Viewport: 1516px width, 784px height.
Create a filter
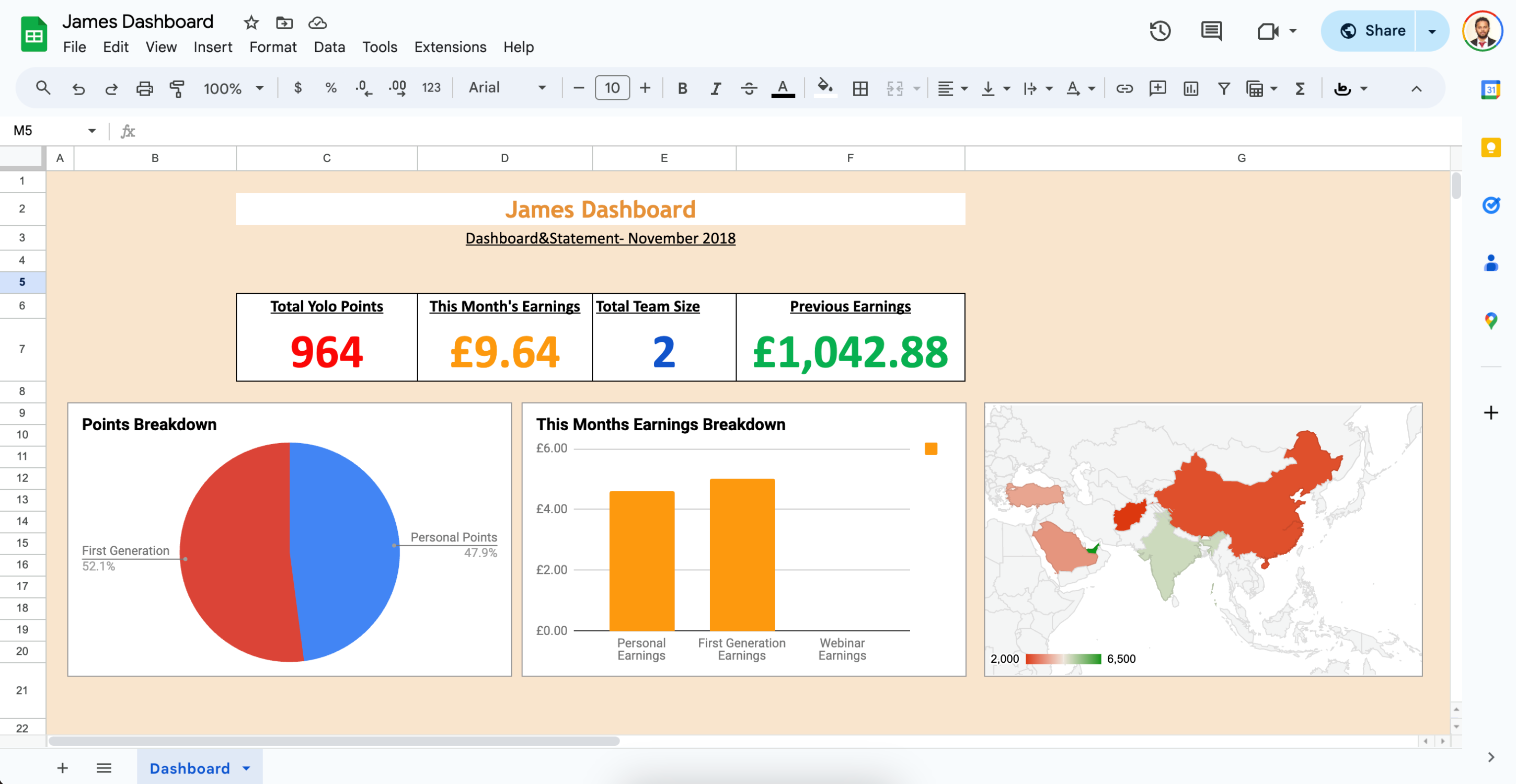pos(1223,88)
